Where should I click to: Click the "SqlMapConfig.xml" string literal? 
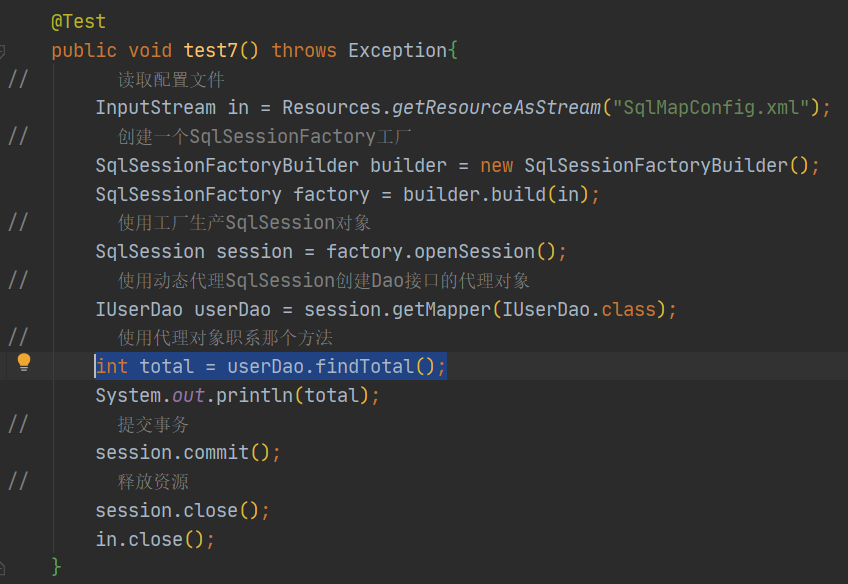[x=711, y=108]
